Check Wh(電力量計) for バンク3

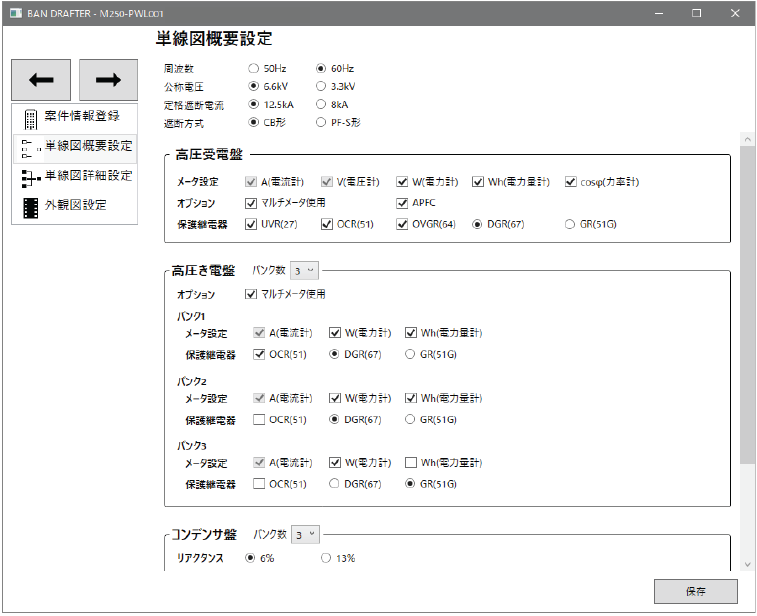(411, 463)
